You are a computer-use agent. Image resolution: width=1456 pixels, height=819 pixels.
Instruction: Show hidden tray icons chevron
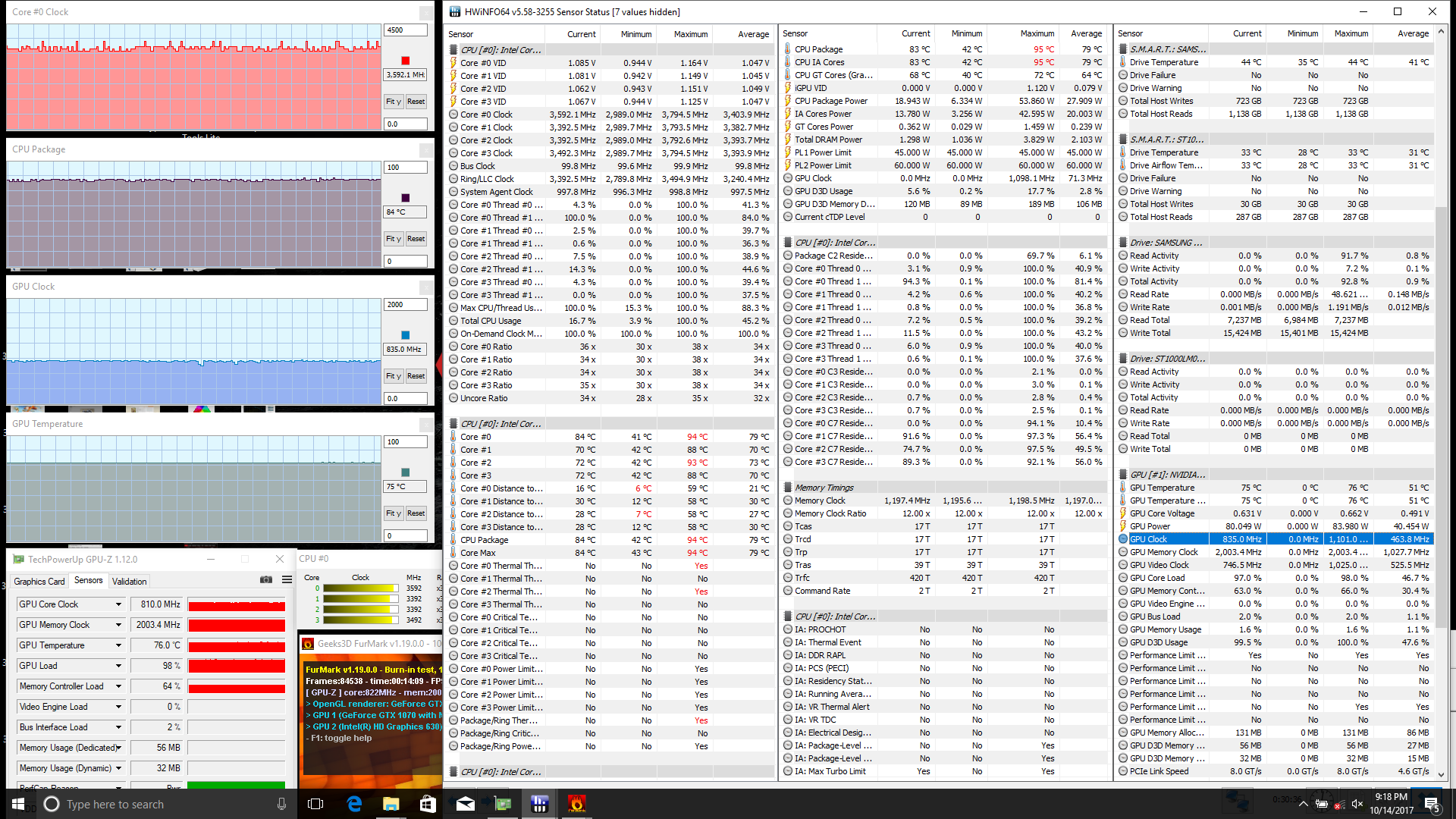[1303, 804]
